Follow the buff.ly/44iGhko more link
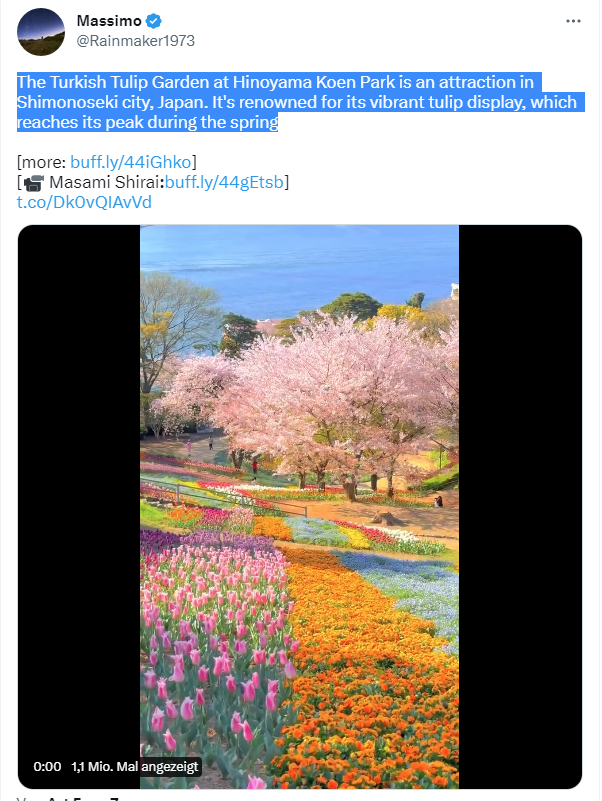 point(130,162)
